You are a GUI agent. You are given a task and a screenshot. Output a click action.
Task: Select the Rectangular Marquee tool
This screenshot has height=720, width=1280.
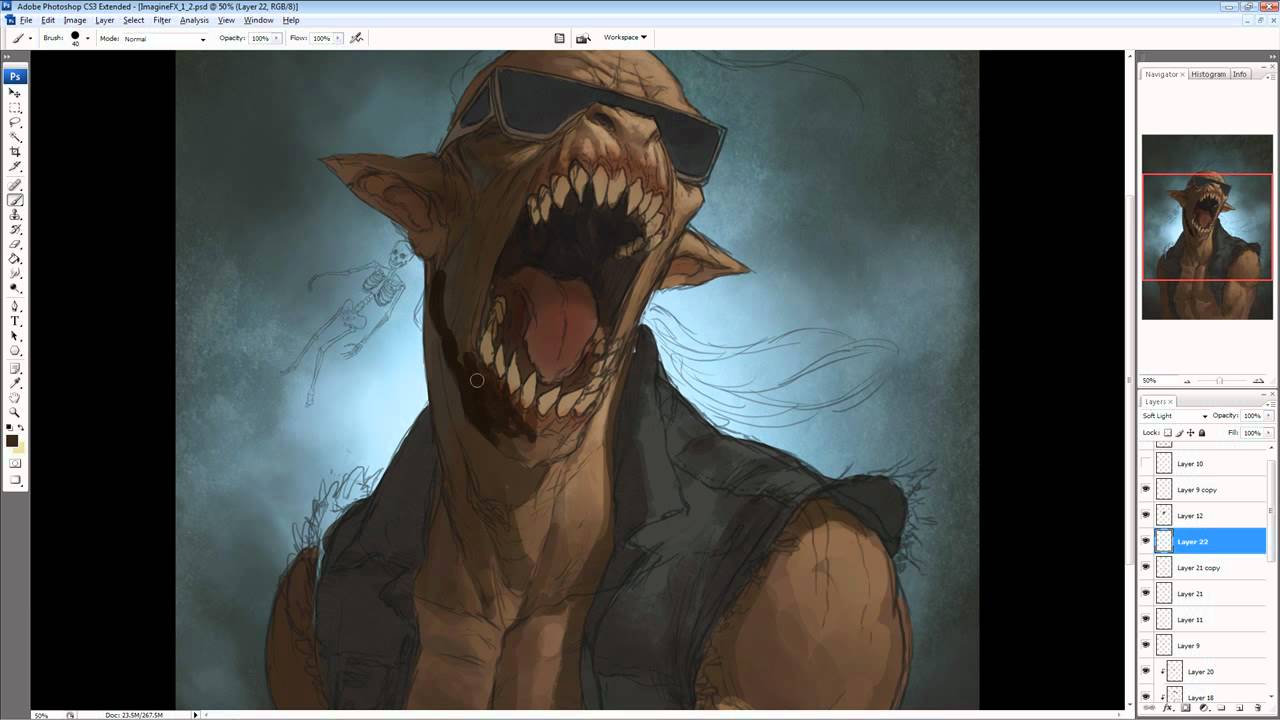point(15,107)
